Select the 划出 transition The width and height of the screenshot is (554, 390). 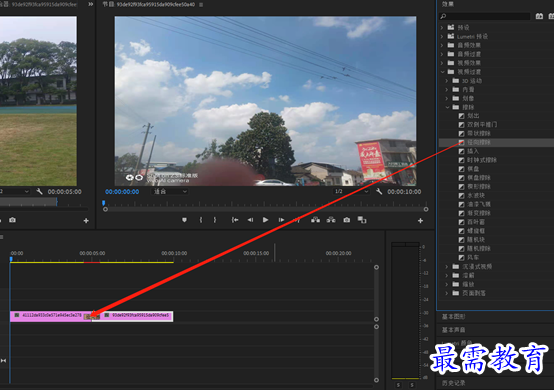tap(473, 116)
